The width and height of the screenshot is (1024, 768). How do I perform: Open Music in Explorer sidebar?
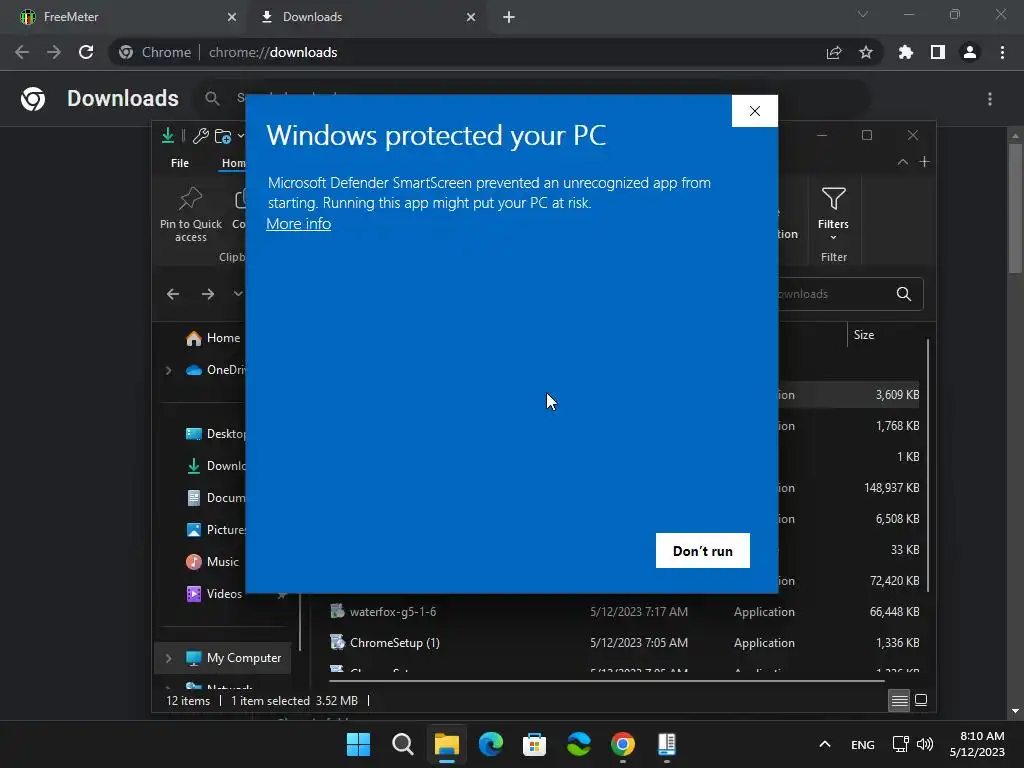[x=213, y=562]
